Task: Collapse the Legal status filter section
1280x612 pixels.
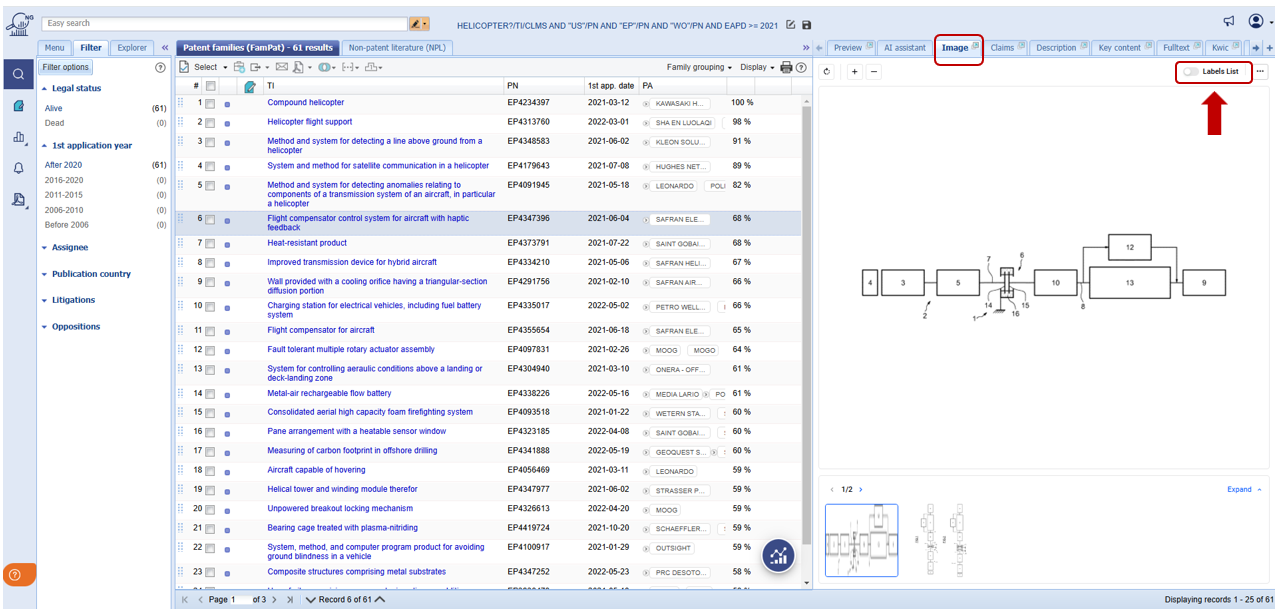Action: pyautogui.click(x=71, y=88)
